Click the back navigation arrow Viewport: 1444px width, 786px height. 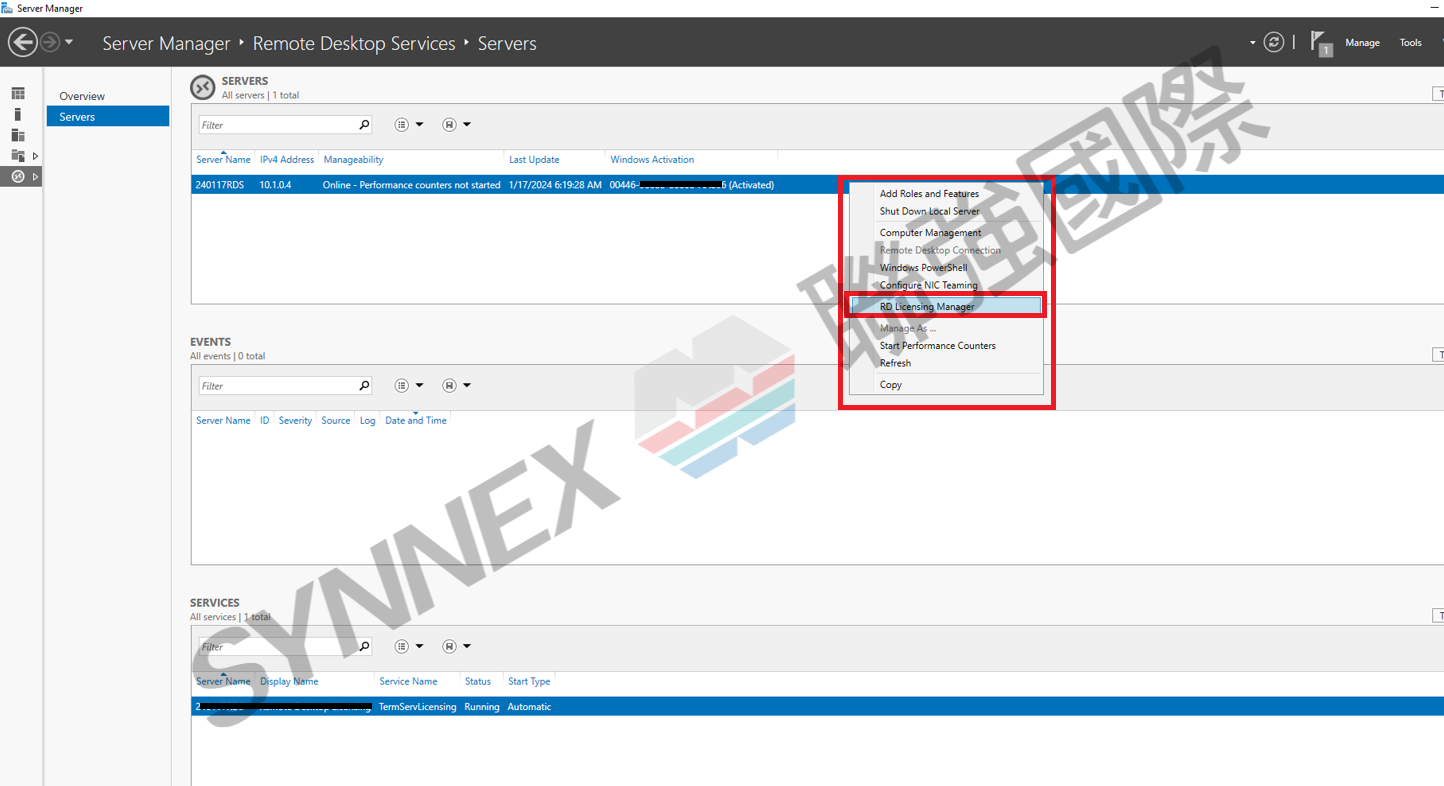22,42
